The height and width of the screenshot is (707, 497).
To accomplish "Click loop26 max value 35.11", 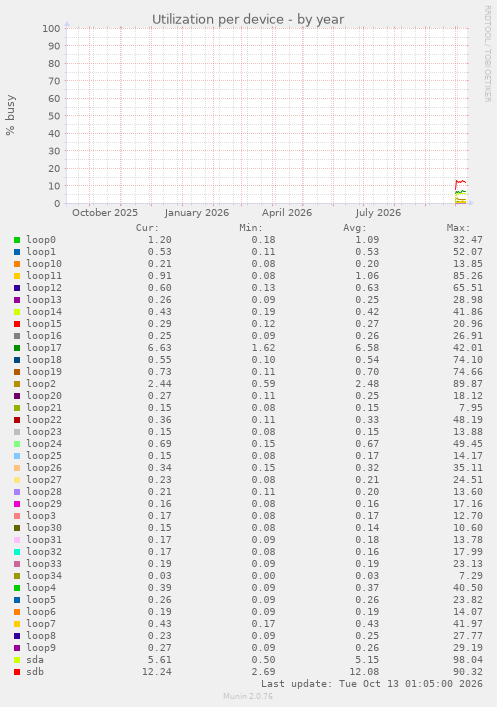I will pos(468,468).
